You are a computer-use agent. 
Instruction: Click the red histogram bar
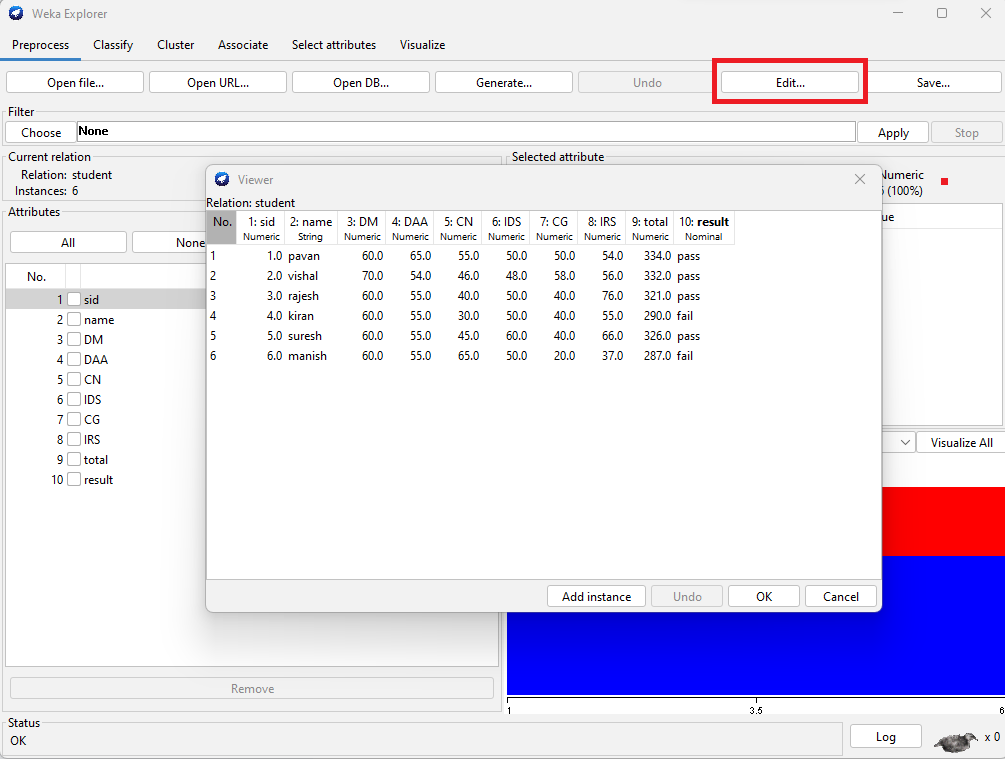coord(943,521)
